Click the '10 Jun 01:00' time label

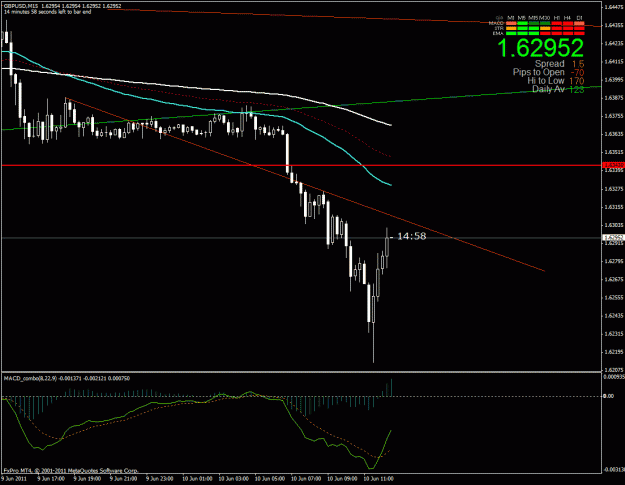pyautogui.click(x=197, y=479)
